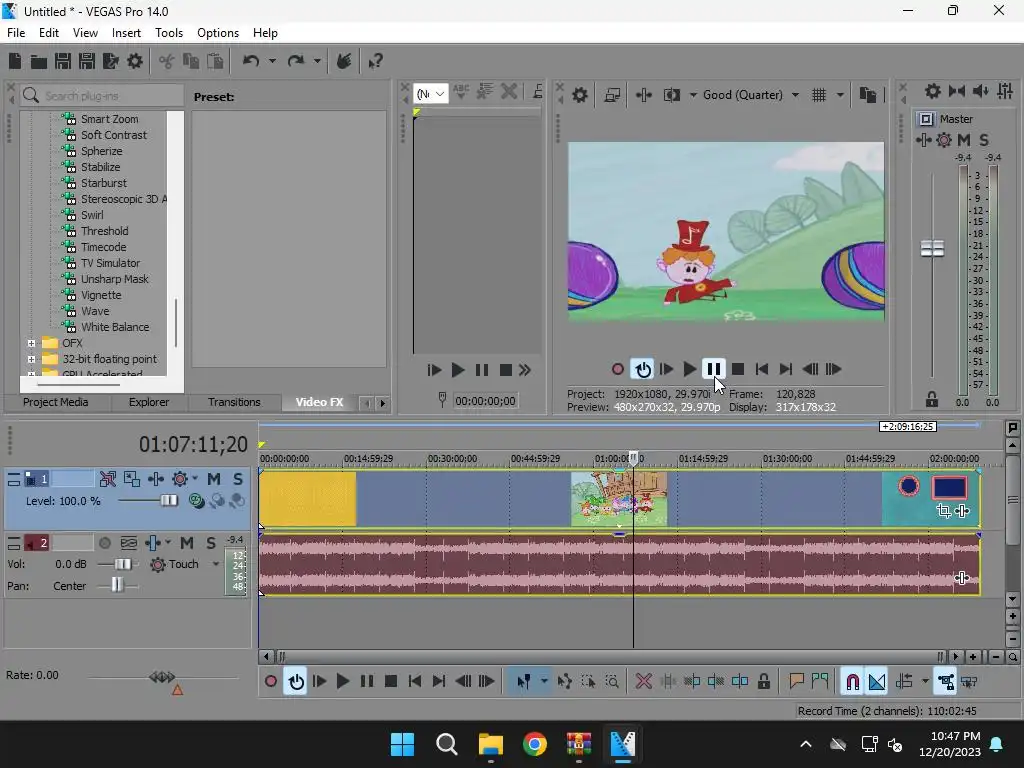Open a project with the folder icon
Screen dimensions: 1024x768
(39, 61)
